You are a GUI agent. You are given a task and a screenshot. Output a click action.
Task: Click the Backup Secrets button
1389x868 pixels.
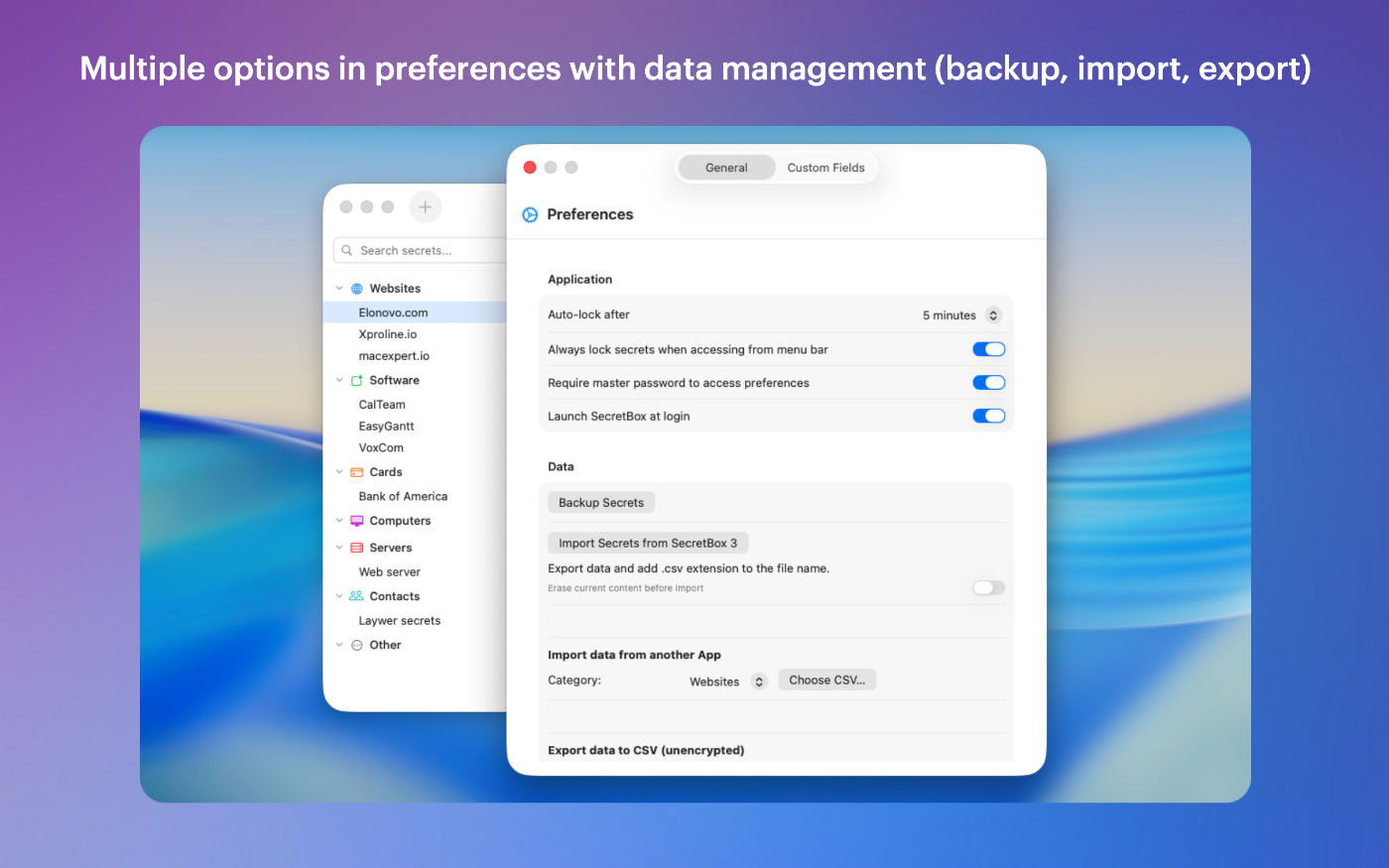click(x=601, y=503)
